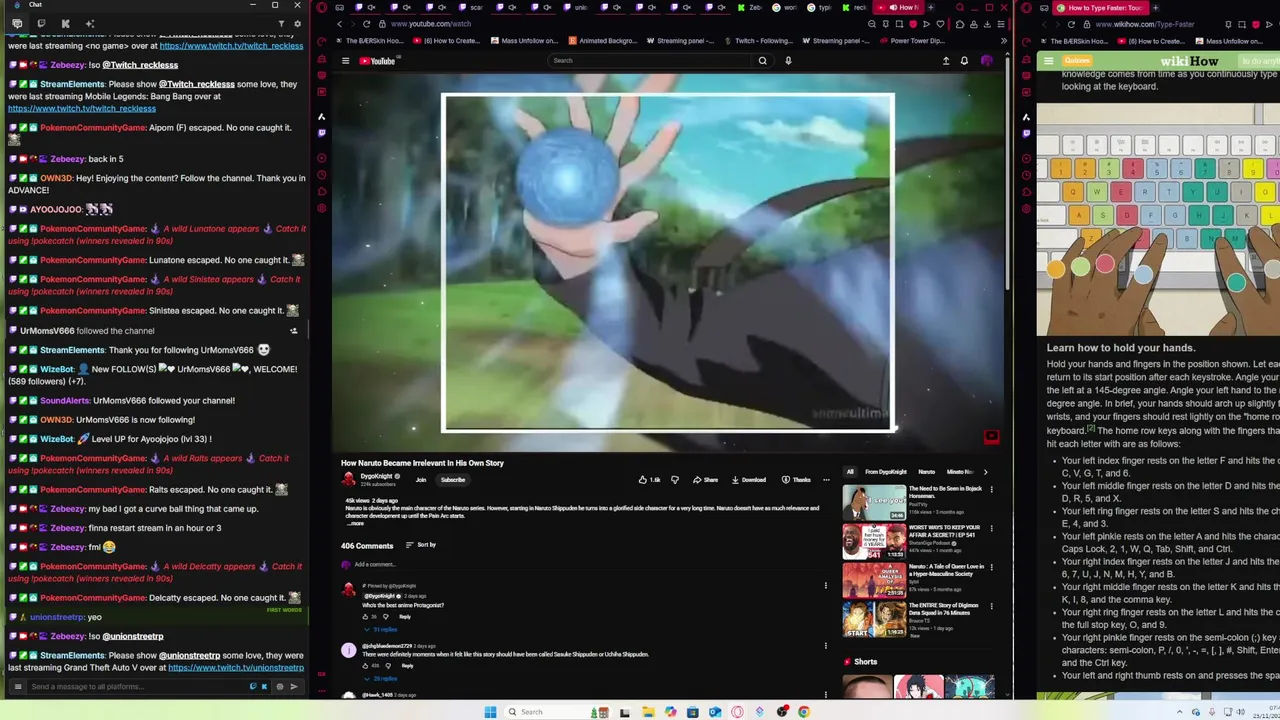Open new tab with plus button
The height and width of the screenshot is (720, 1280).
(x=930, y=7)
